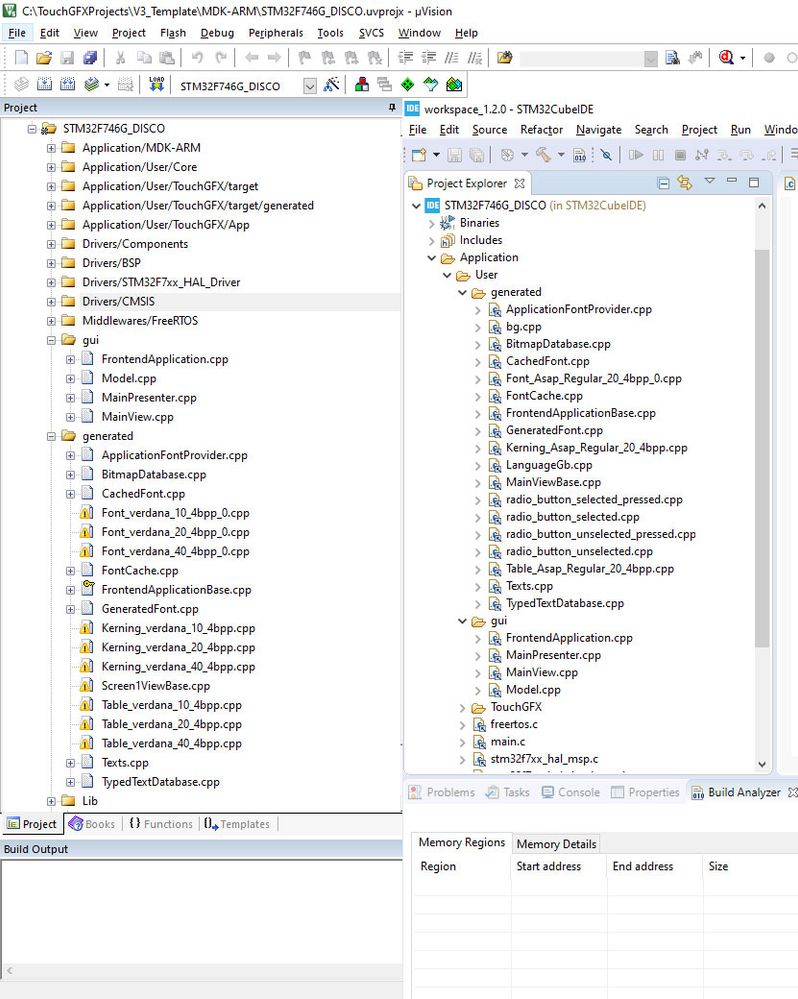Click the Undo arrow in µVision toolbar
This screenshot has height=999, width=798.
tap(197, 58)
